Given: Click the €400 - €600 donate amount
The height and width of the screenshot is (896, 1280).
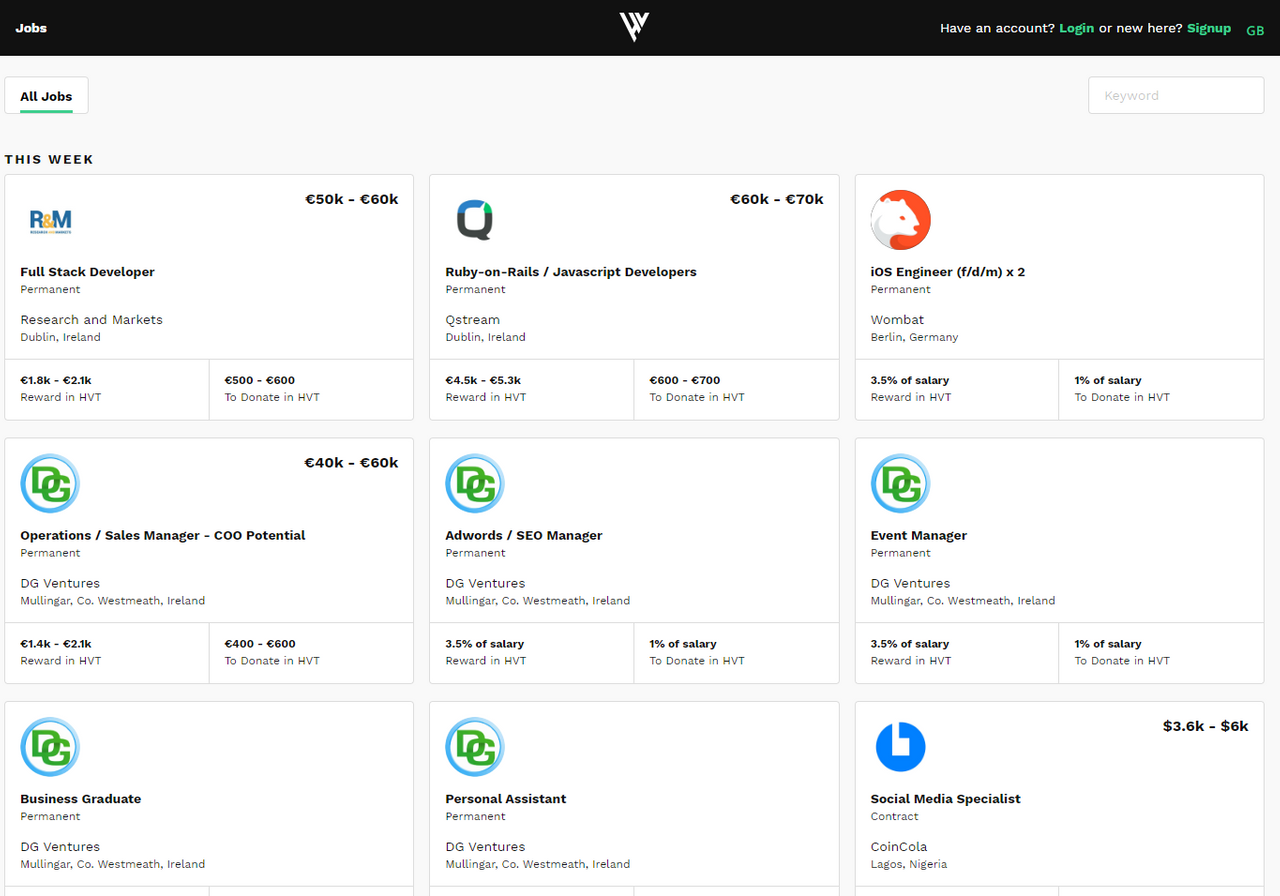Looking at the screenshot, I should point(260,644).
